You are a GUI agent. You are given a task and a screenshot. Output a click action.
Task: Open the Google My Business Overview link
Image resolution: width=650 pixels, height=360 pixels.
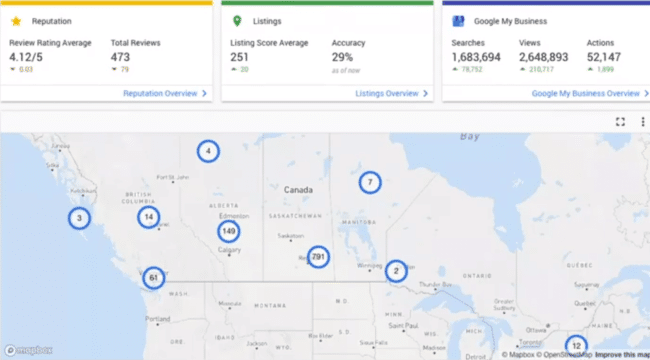[585, 93]
